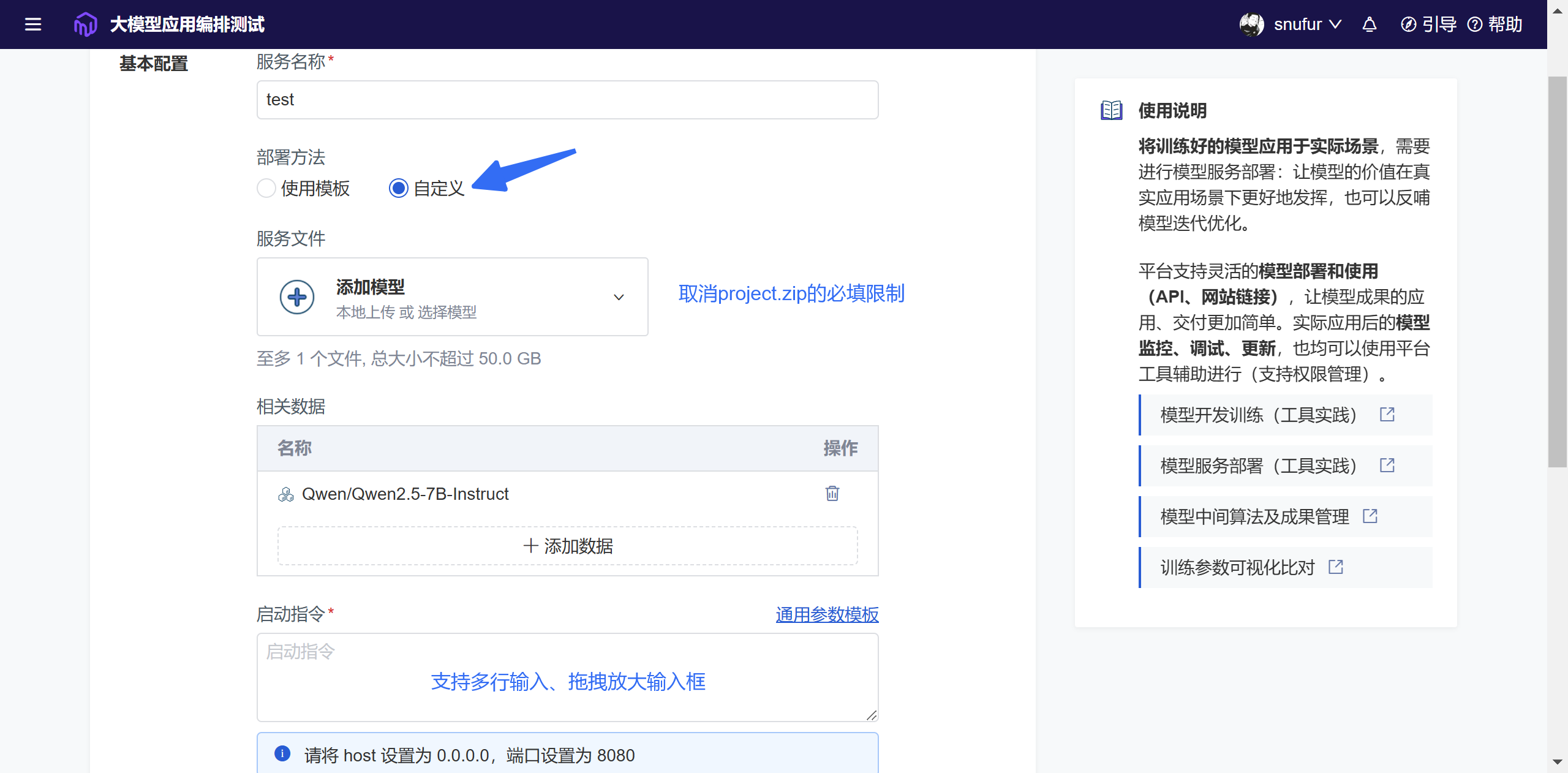Click the snufur user avatar
The image size is (1568, 773).
pyautogui.click(x=1251, y=25)
